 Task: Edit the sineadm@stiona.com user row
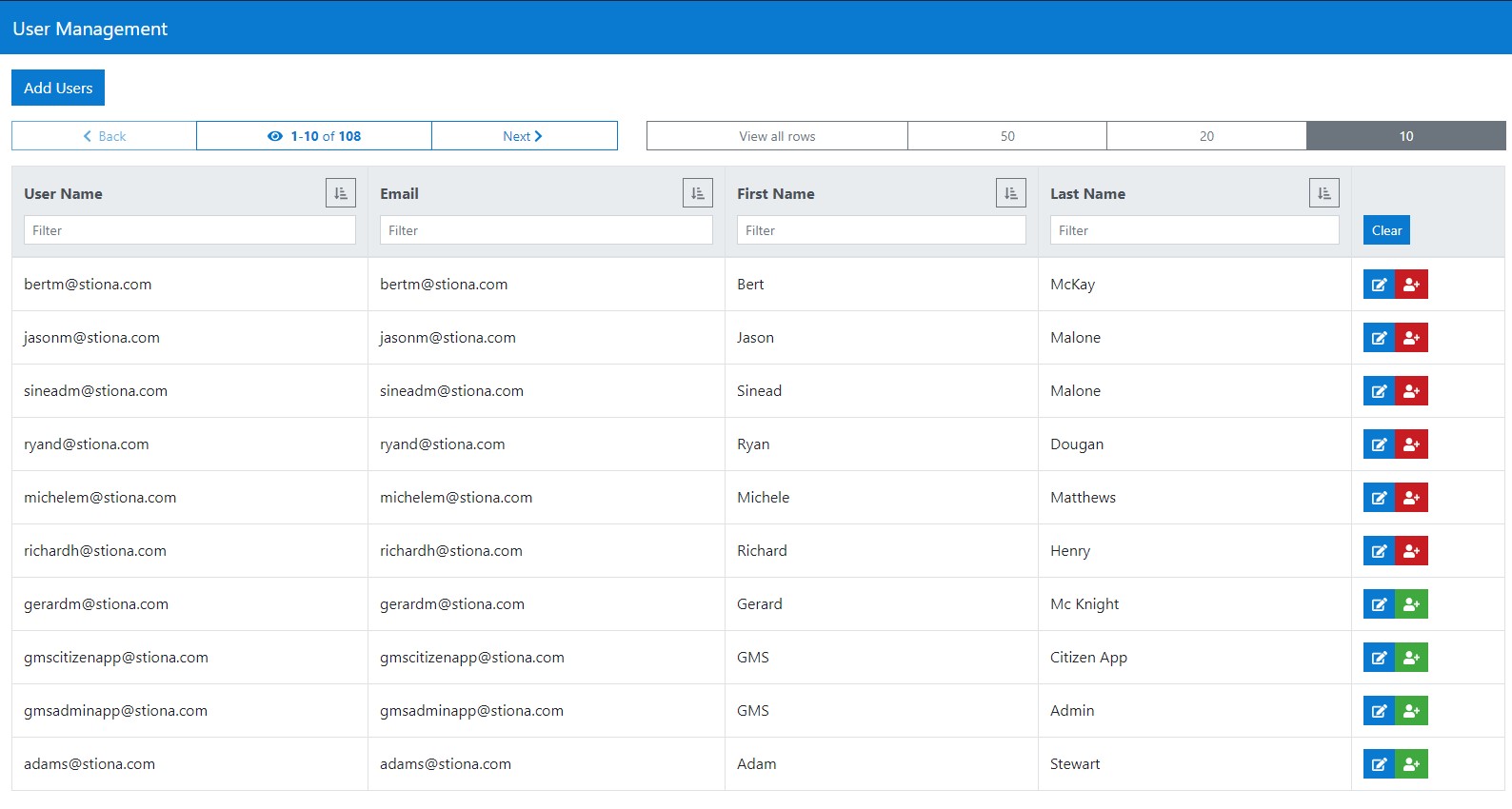[1379, 391]
